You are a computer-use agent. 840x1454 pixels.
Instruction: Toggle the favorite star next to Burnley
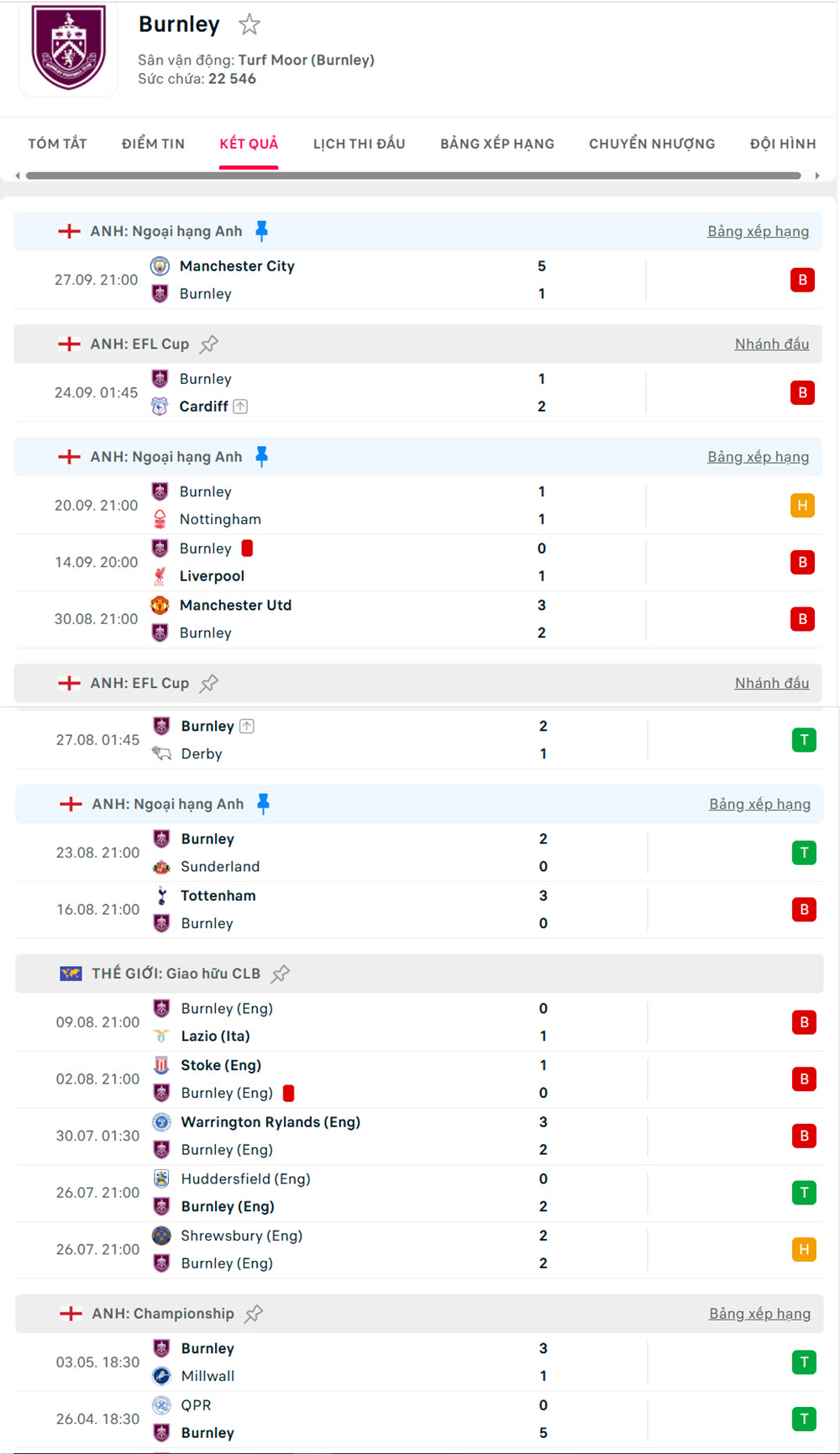pos(249,25)
